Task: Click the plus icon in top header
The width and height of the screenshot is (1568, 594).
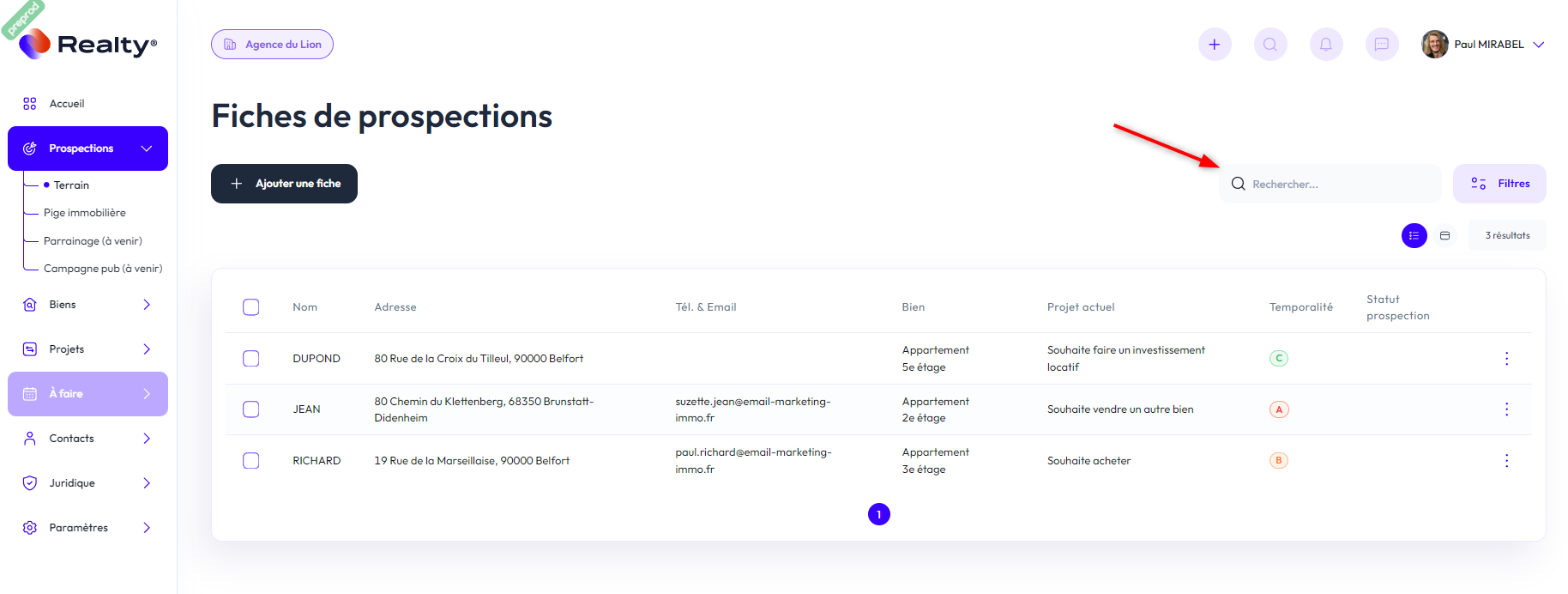Action: tap(1214, 45)
